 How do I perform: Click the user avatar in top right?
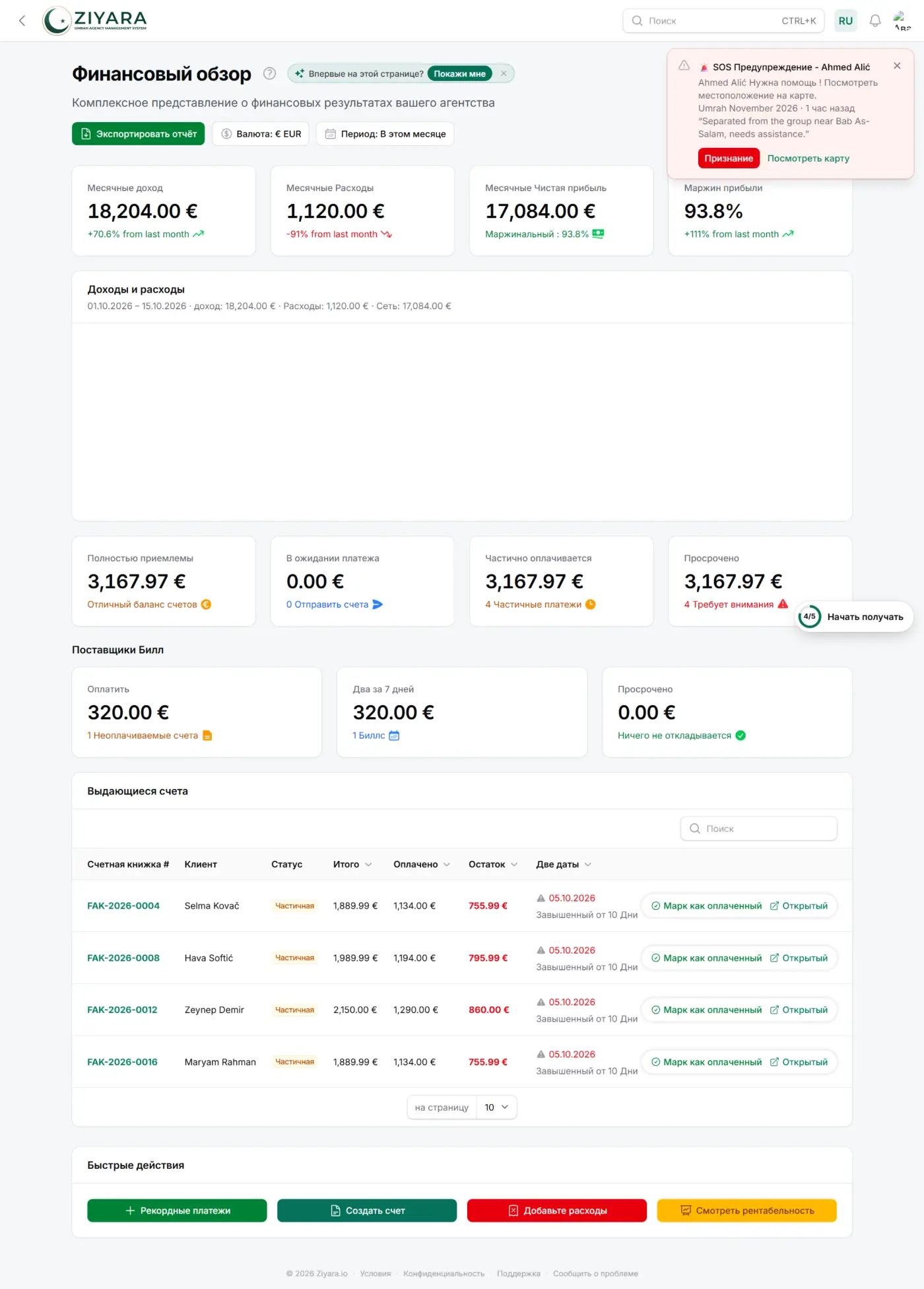point(902,20)
